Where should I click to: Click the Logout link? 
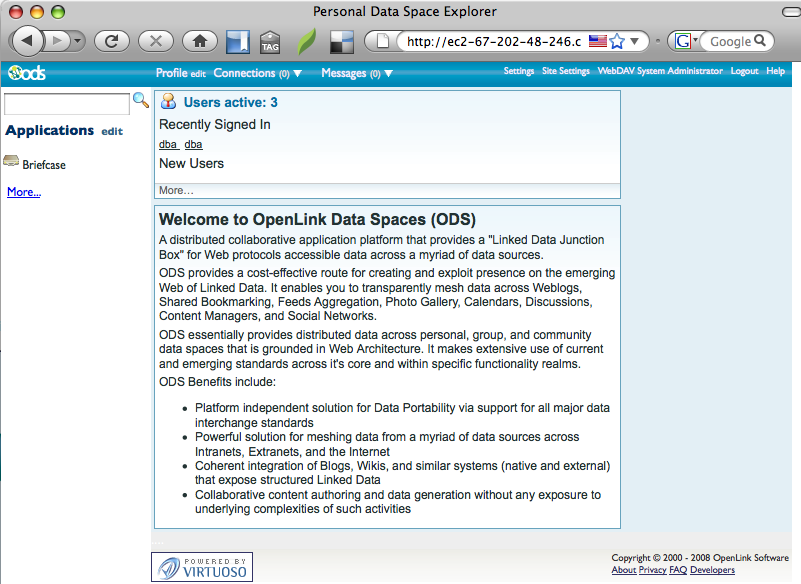[x=744, y=72]
